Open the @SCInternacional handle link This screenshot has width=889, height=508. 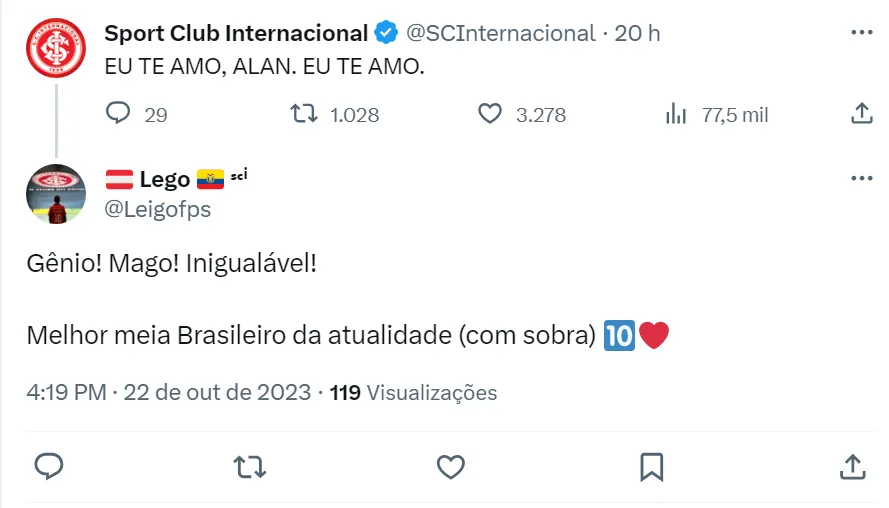(500, 33)
